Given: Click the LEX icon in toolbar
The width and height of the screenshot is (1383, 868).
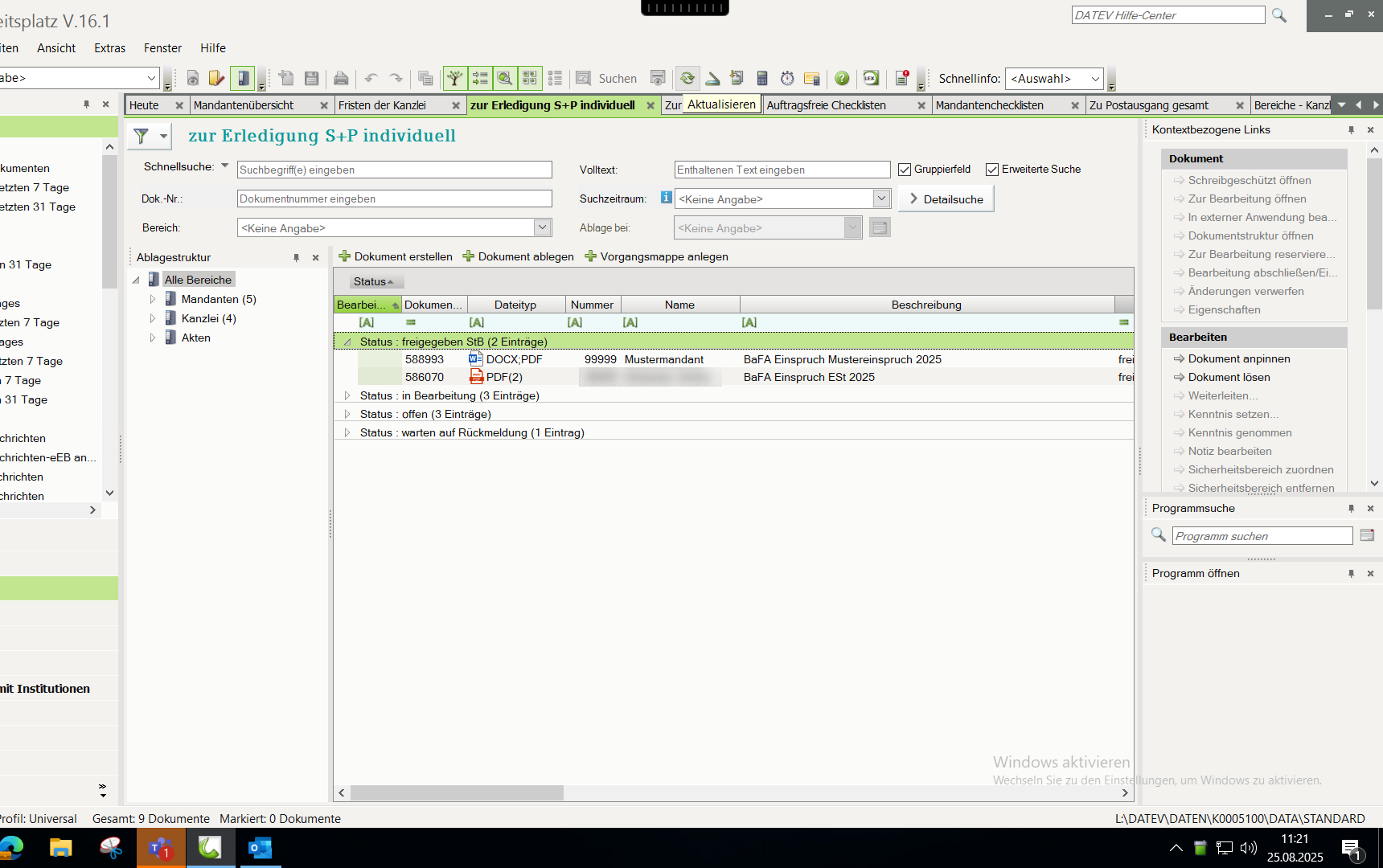Looking at the screenshot, I should pos(871,78).
